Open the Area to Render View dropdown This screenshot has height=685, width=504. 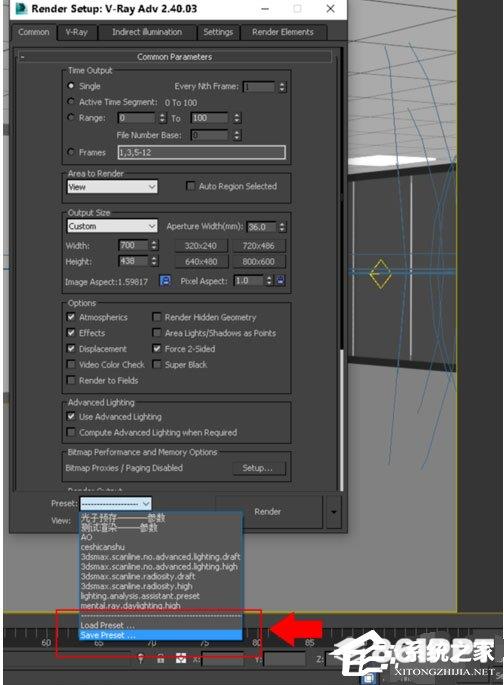point(112,187)
